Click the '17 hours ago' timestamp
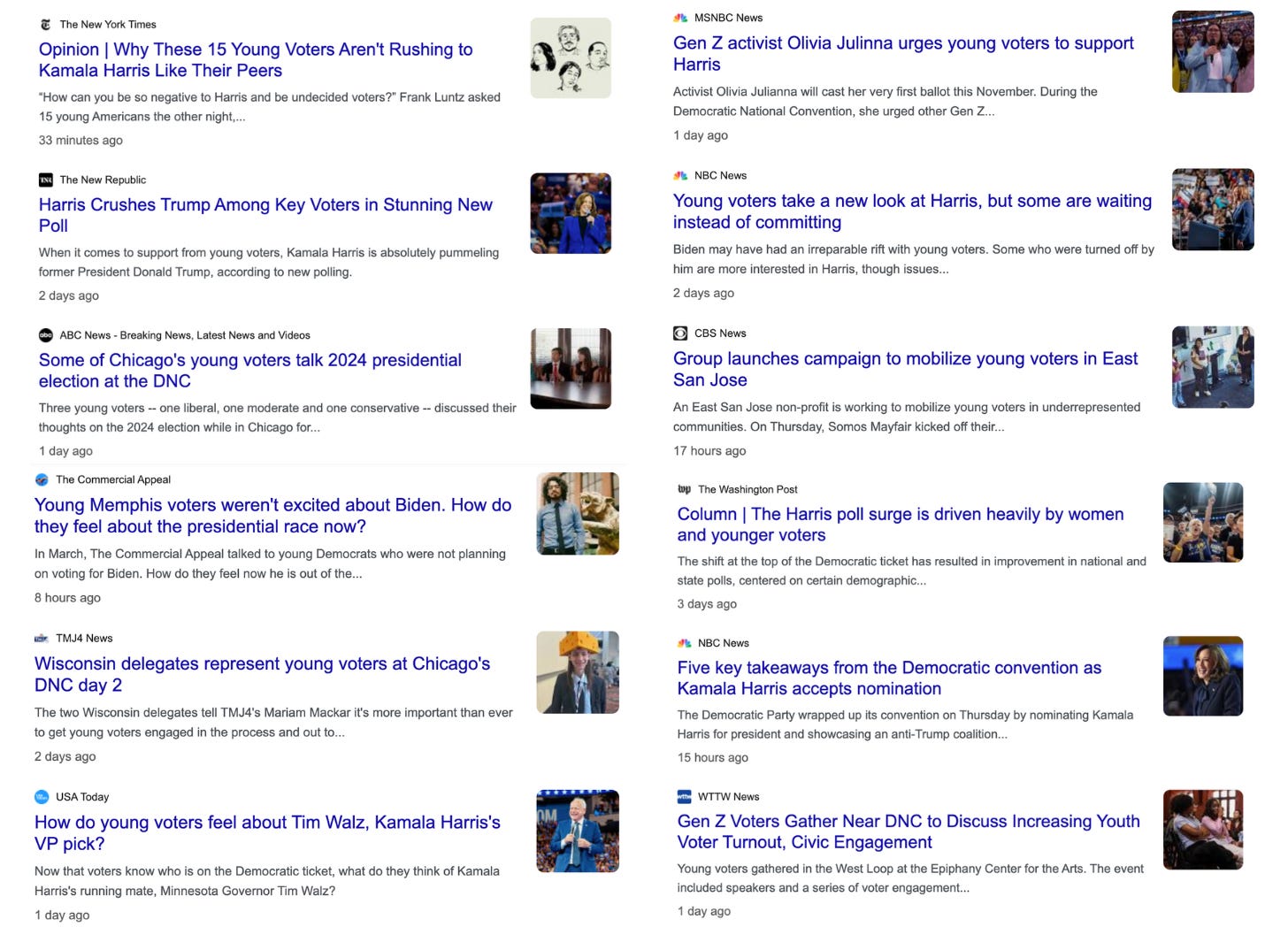 709,450
